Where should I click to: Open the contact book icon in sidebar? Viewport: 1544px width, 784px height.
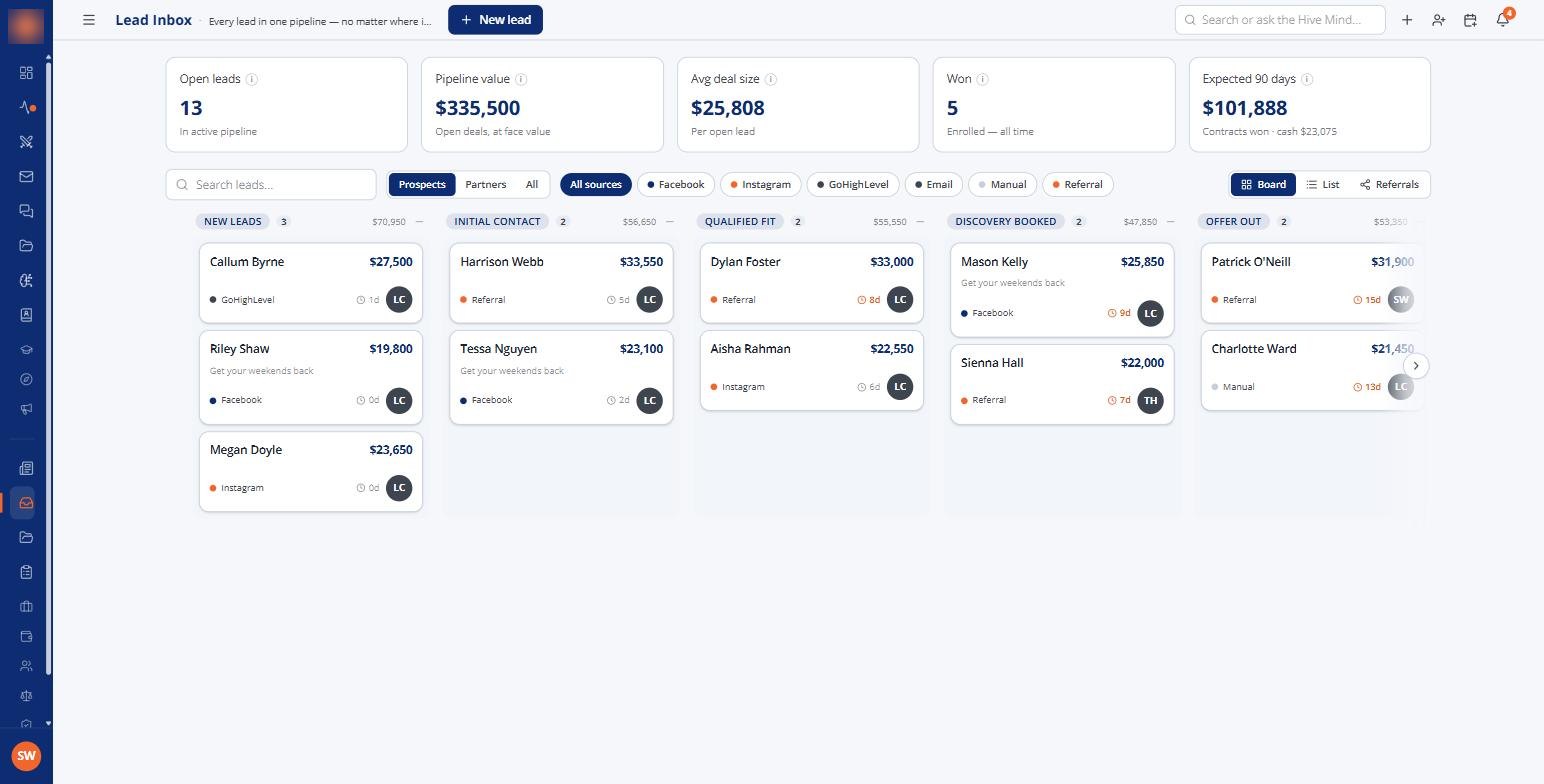(x=26, y=315)
